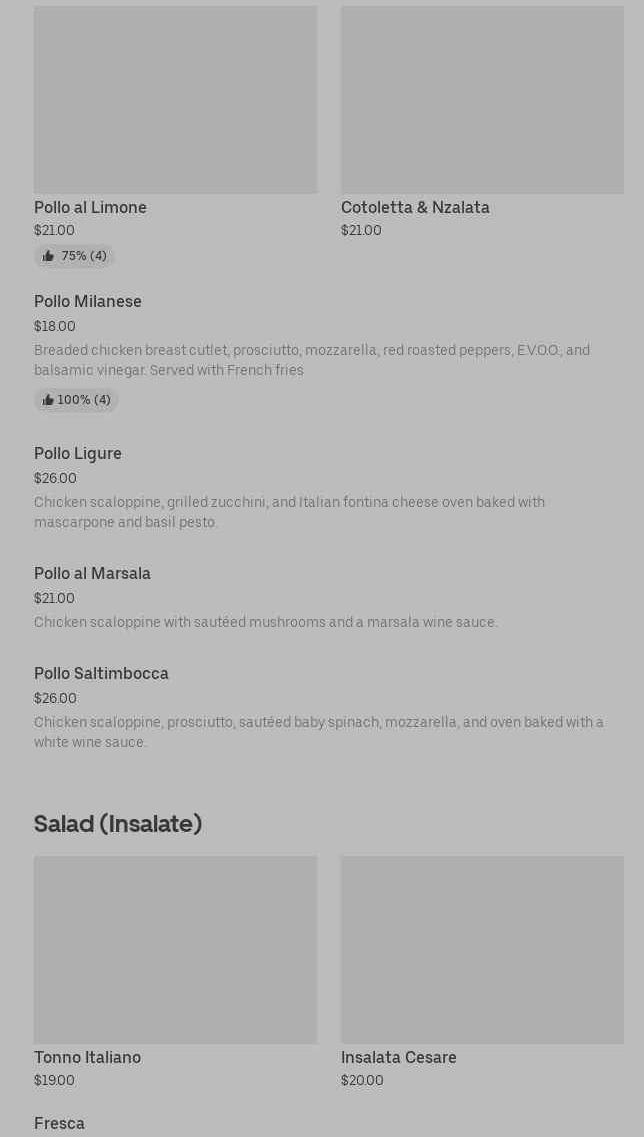This screenshot has height=1137, width=644.
Task: Open the Pollo Milanese menu item
Action: [x=88, y=302]
